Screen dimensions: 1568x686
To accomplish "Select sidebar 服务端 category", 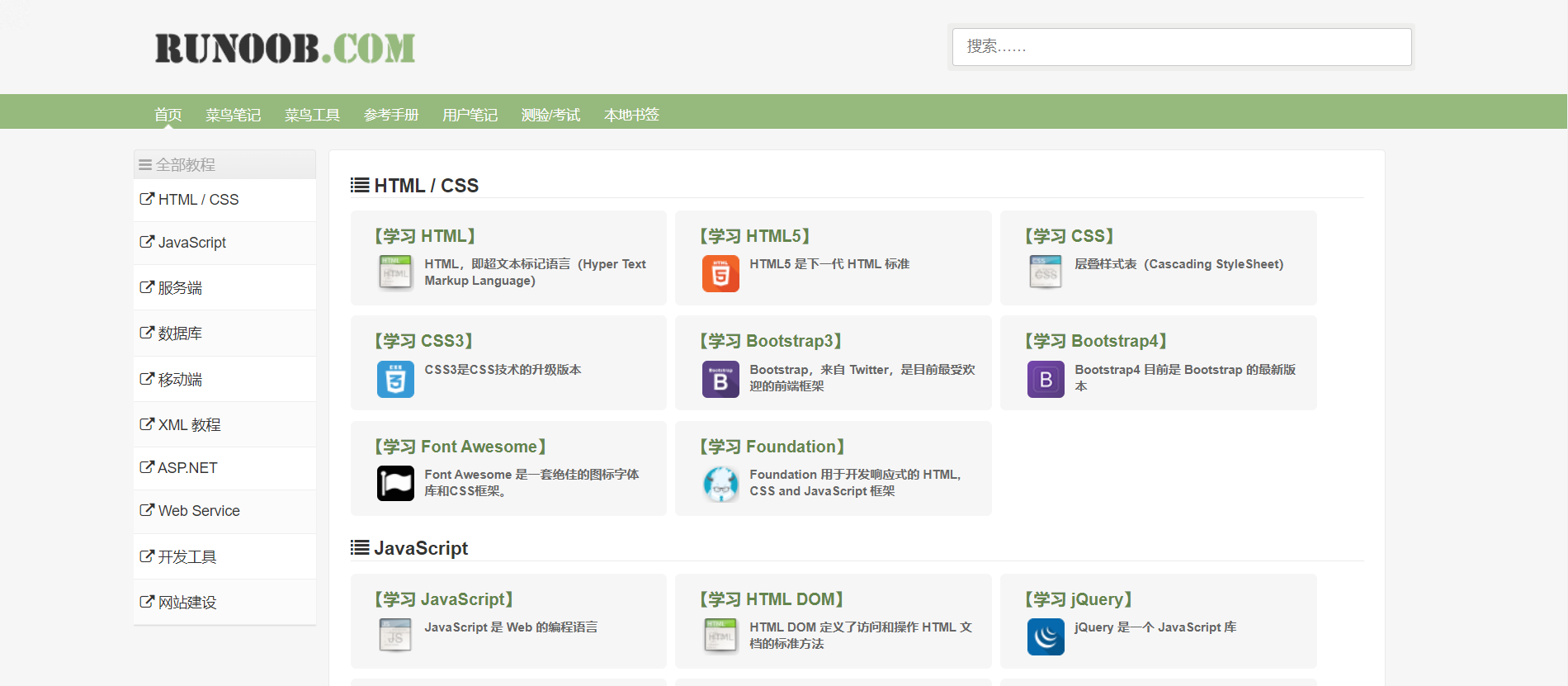I will [x=224, y=287].
